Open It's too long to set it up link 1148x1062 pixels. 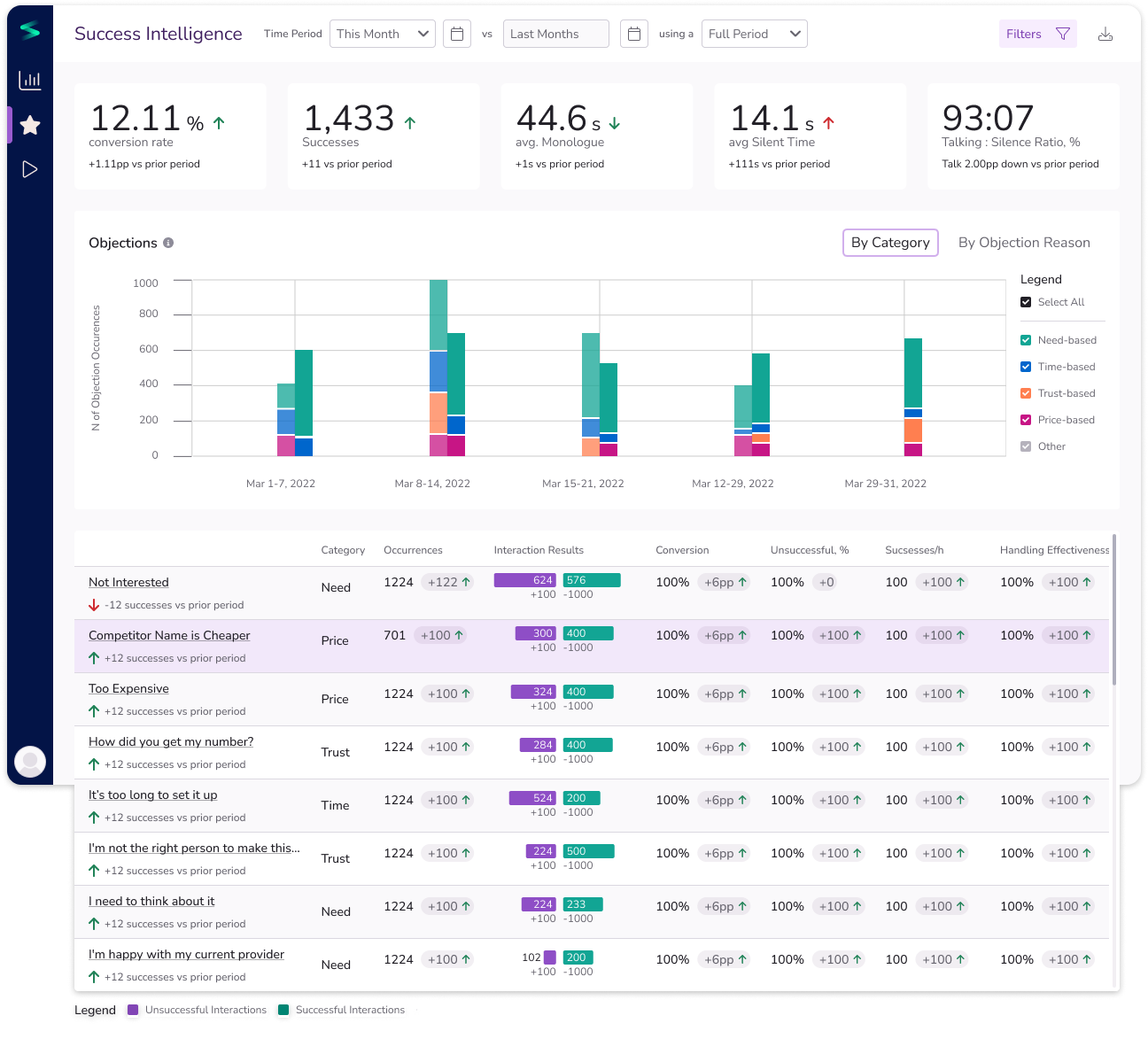(x=152, y=795)
